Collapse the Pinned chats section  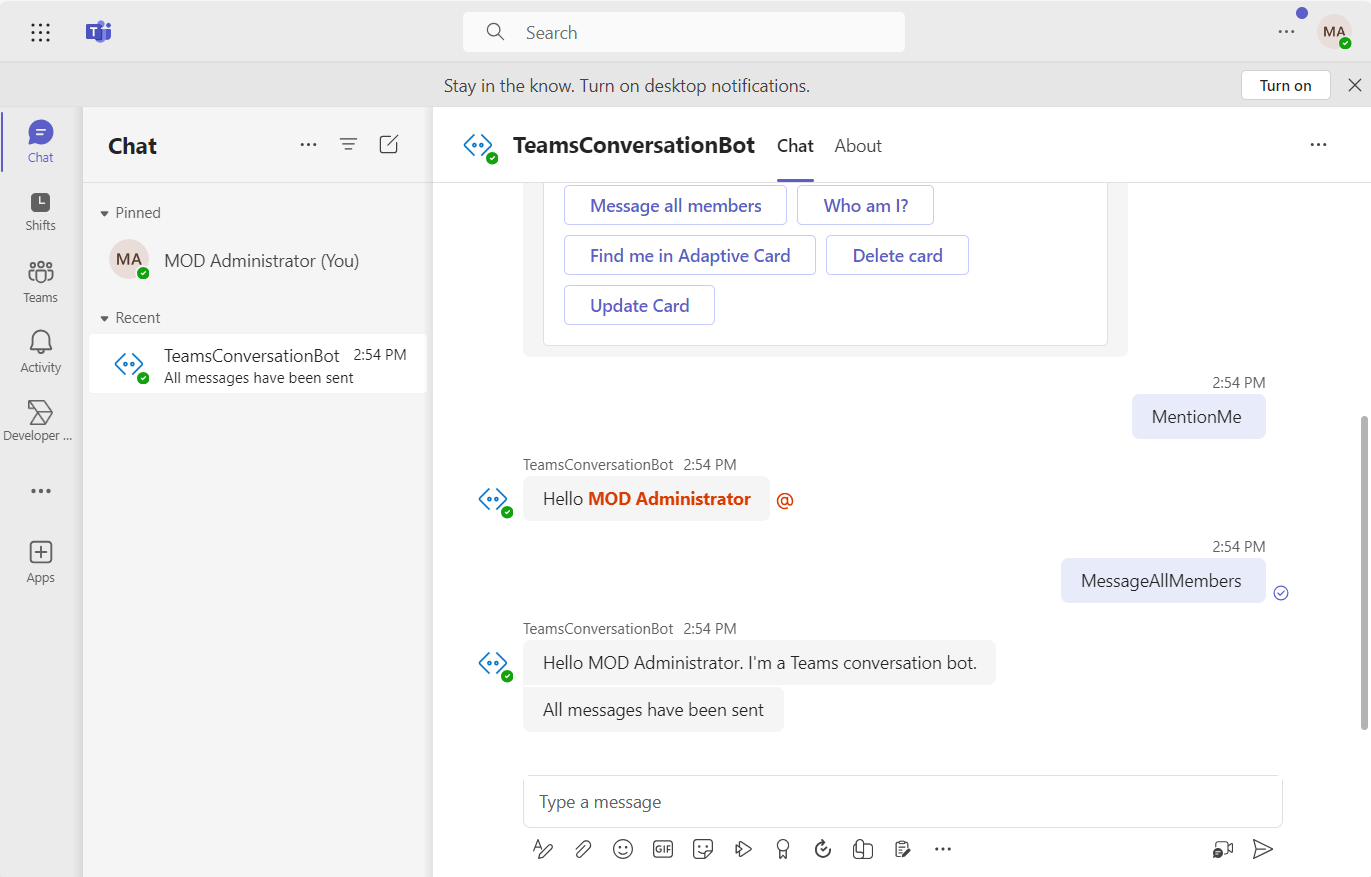coord(130,213)
